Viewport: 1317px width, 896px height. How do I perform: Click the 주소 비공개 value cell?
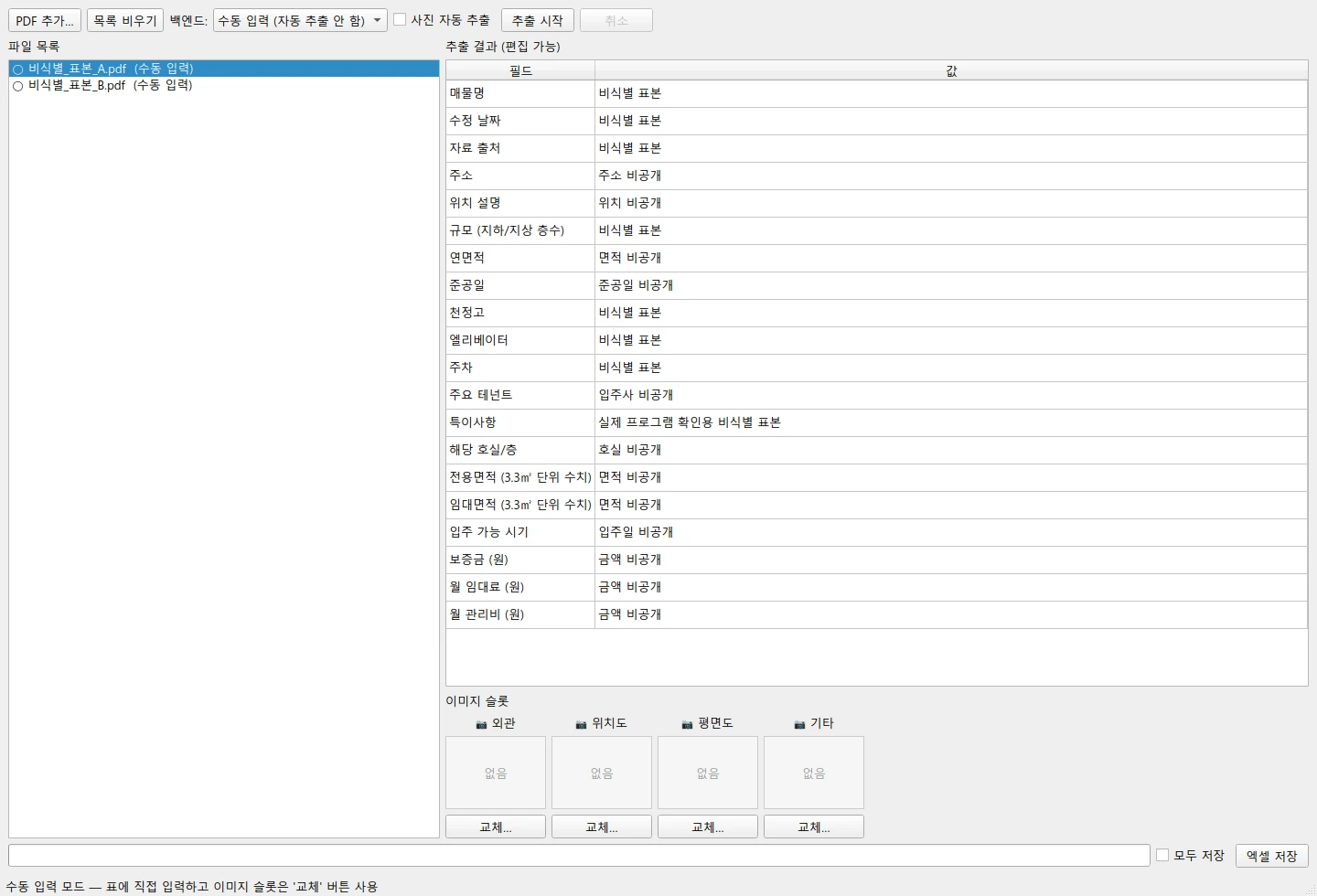tap(951, 176)
